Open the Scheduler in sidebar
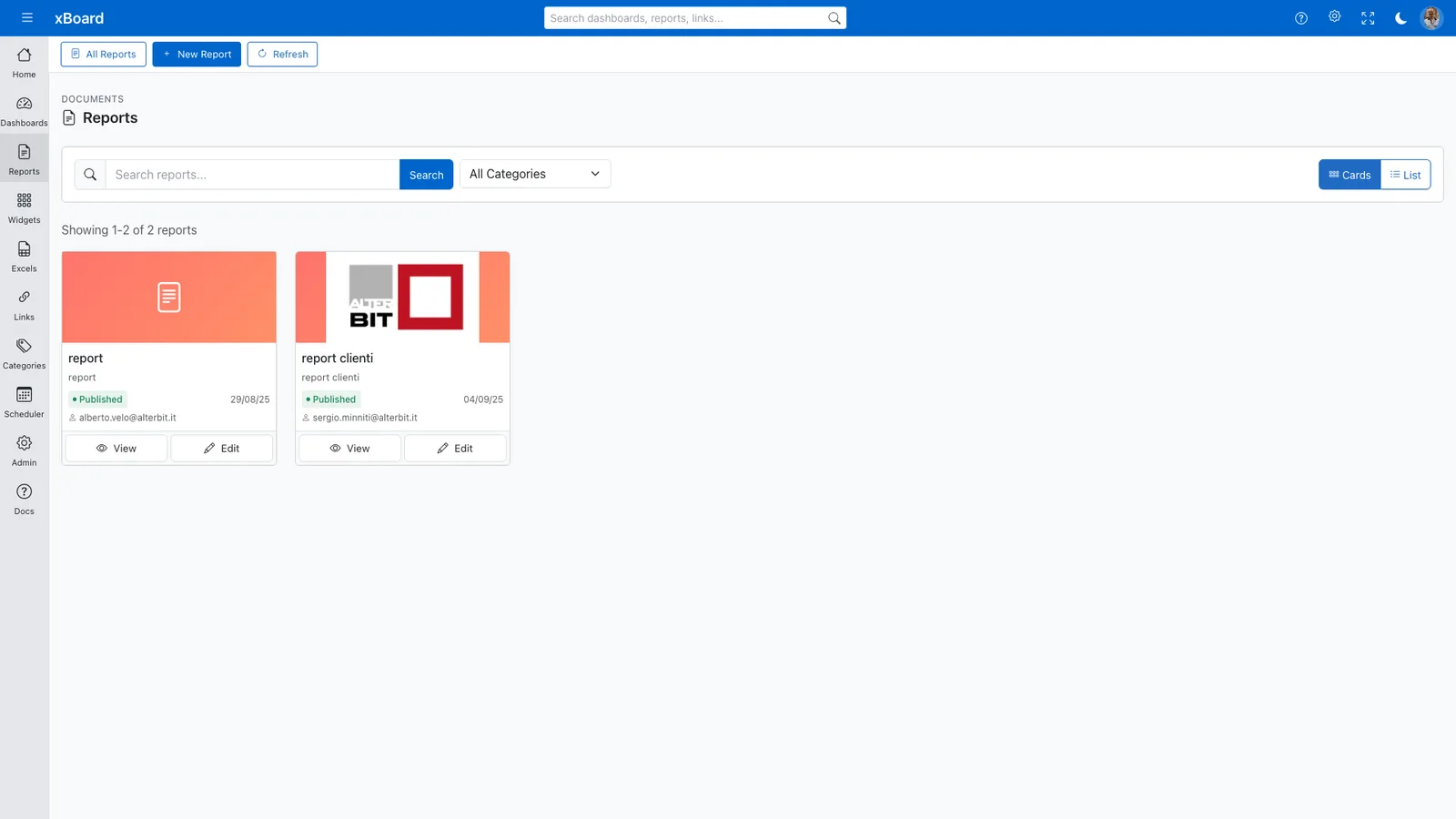 coord(25,402)
